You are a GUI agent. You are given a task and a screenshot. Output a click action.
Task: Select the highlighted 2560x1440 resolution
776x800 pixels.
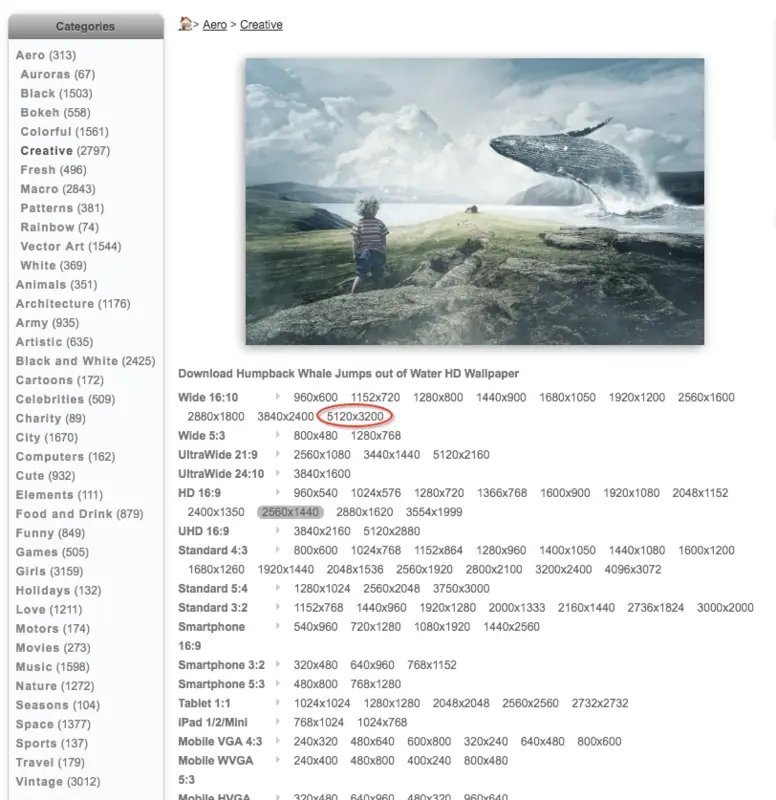tap(290, 512)
